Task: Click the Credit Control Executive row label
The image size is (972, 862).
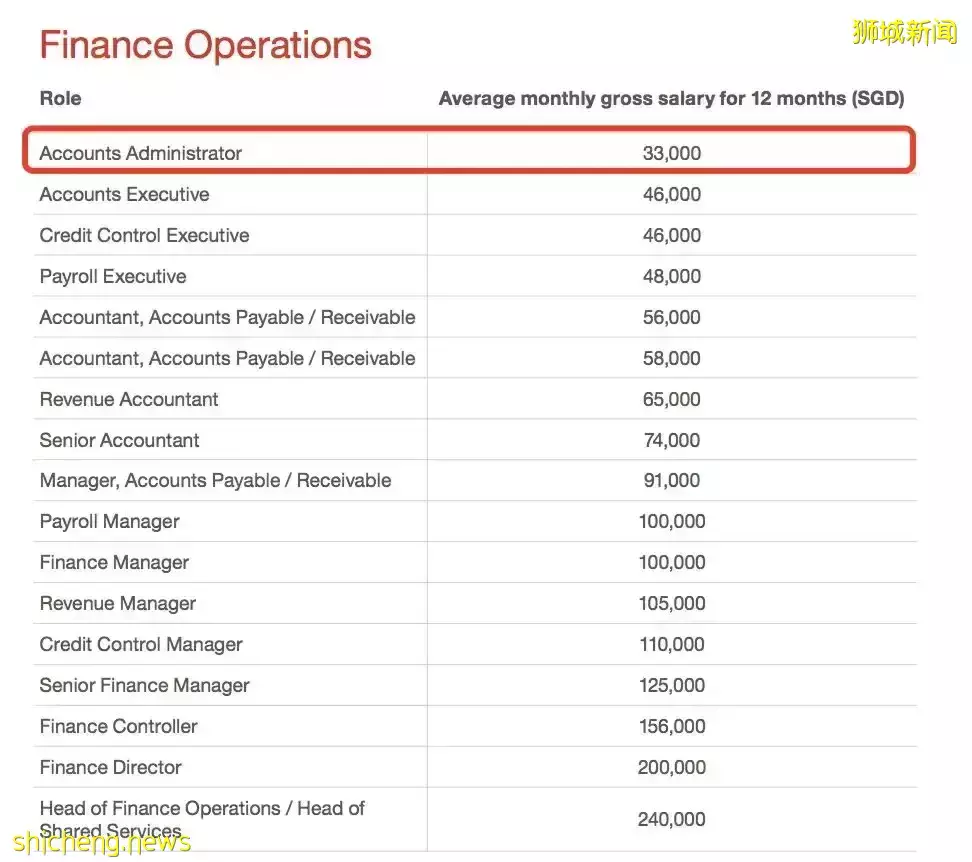Action: click(x=144, y=235)
